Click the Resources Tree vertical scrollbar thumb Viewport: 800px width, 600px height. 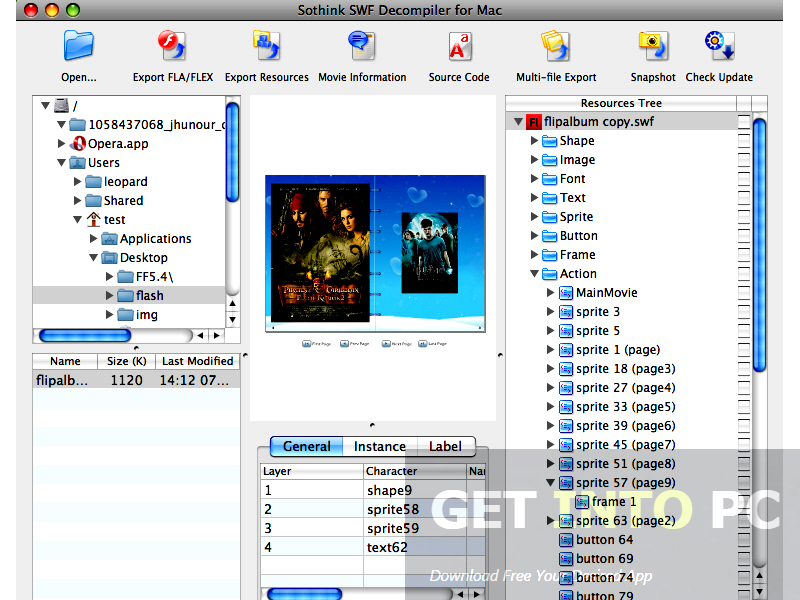pyautogui.click(x=759, y=245)
